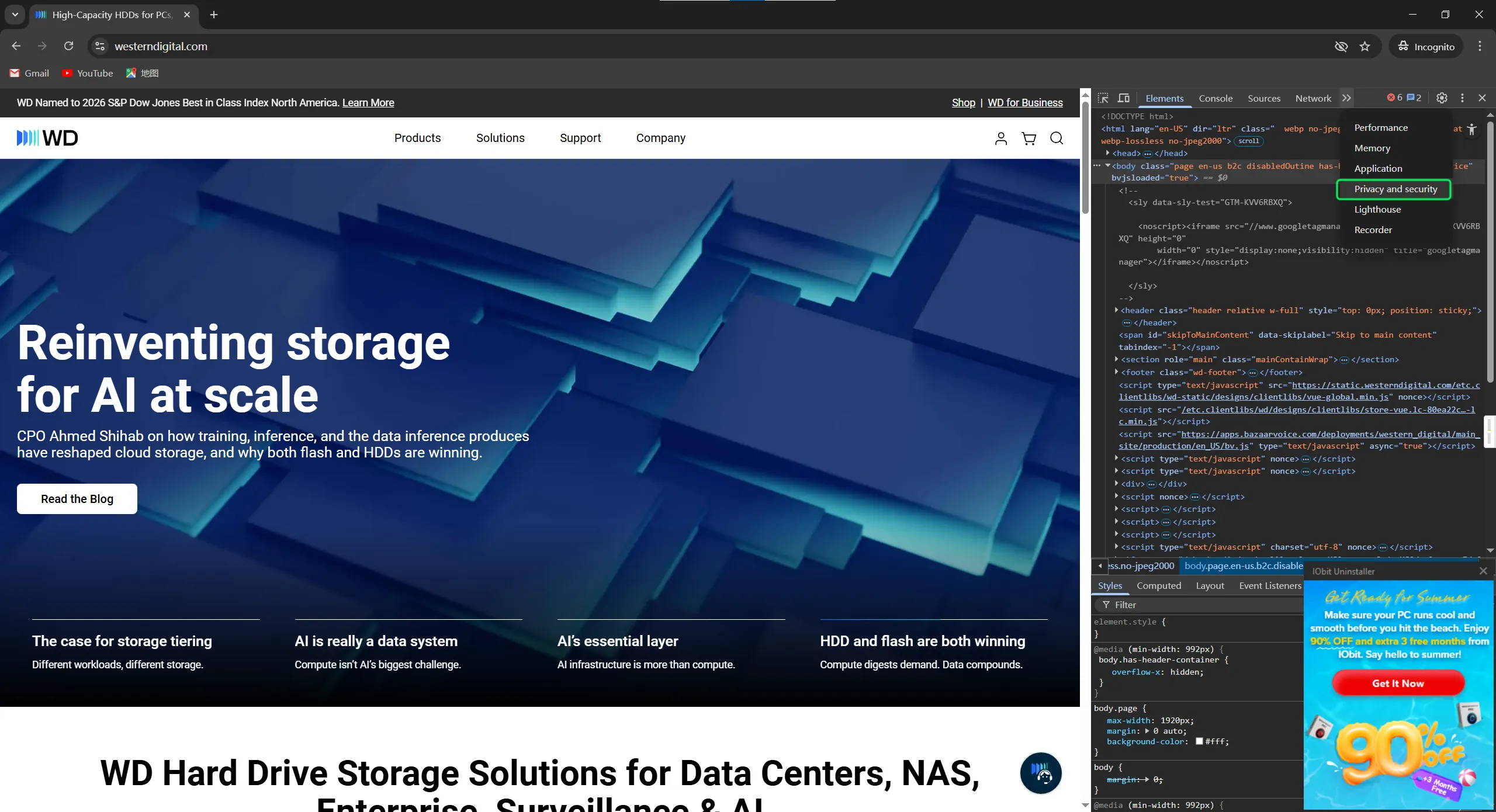Reload the Western Digital page
This screenshot has width=1496, height=812.
coord(68,46)
